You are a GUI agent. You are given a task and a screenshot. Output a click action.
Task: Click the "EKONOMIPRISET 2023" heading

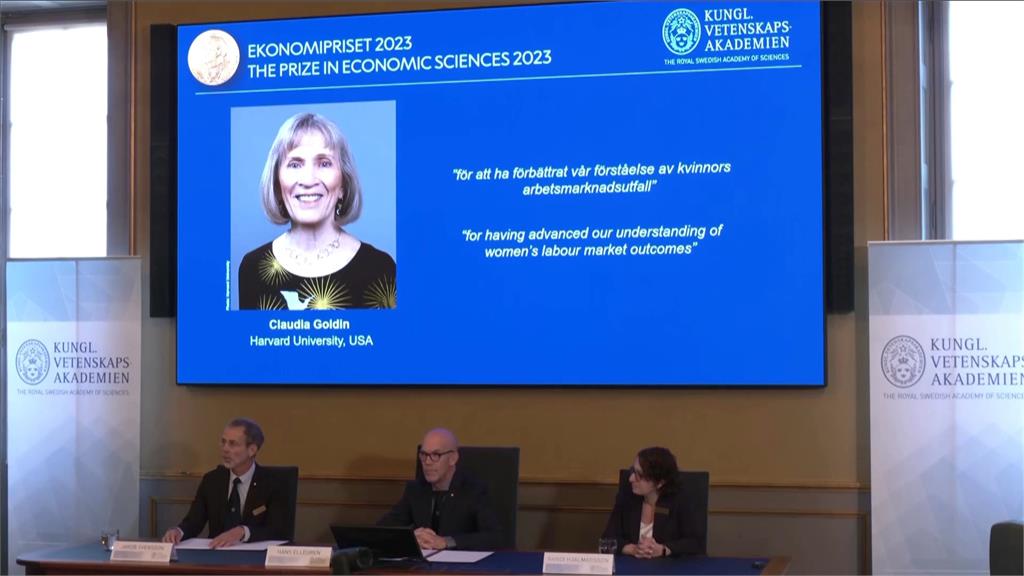pos(330,46)
